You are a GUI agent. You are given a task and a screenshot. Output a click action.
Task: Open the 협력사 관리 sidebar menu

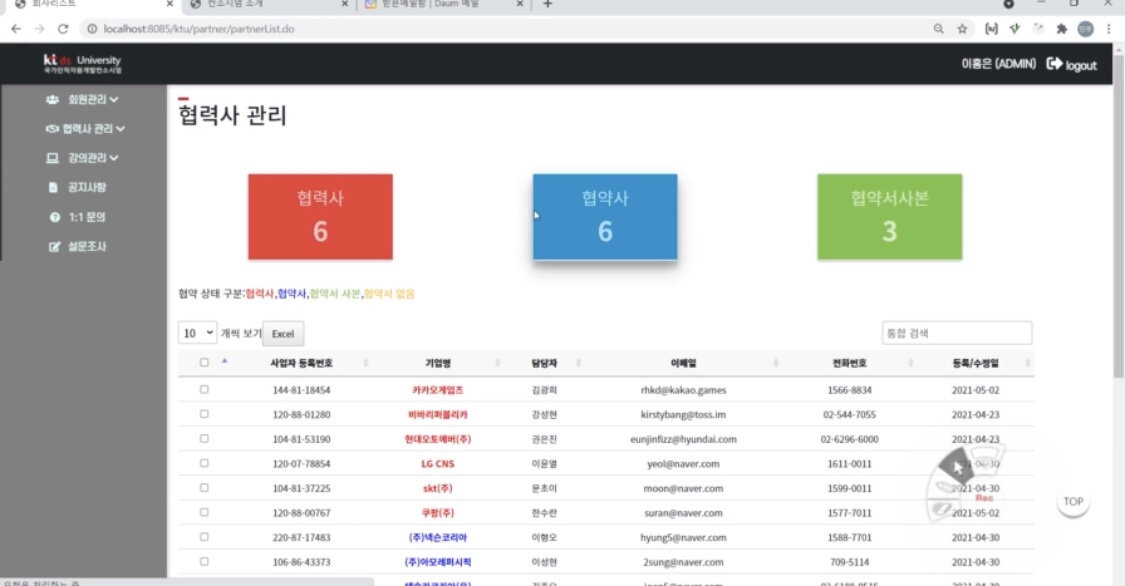pos(85,128)
